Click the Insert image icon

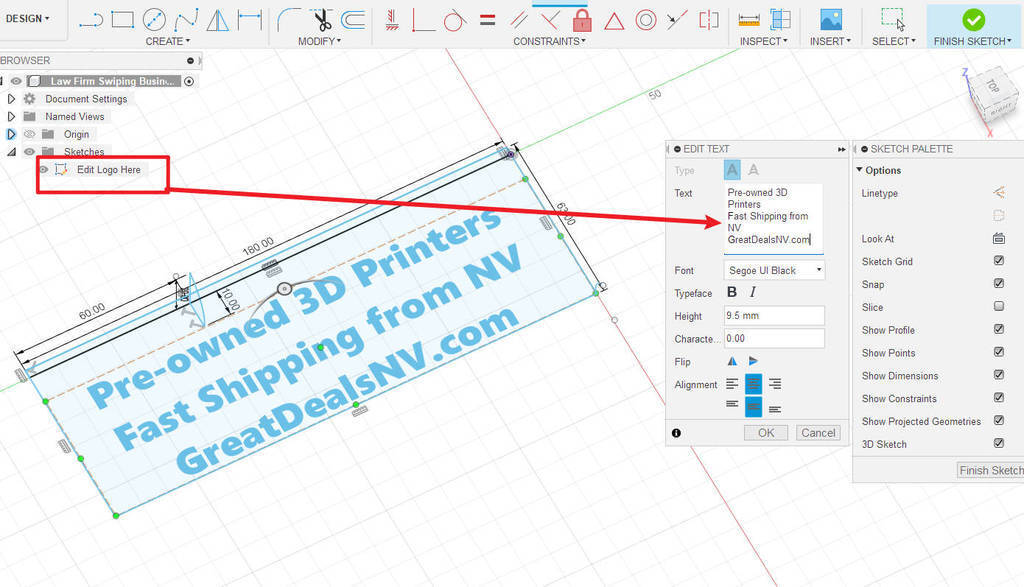(831, 20)
